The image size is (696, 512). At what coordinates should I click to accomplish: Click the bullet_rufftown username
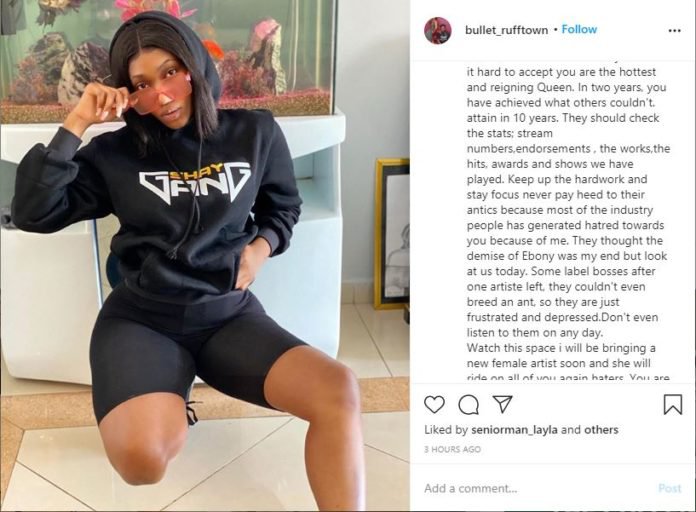pyautogui.click(x=506, y=30)
